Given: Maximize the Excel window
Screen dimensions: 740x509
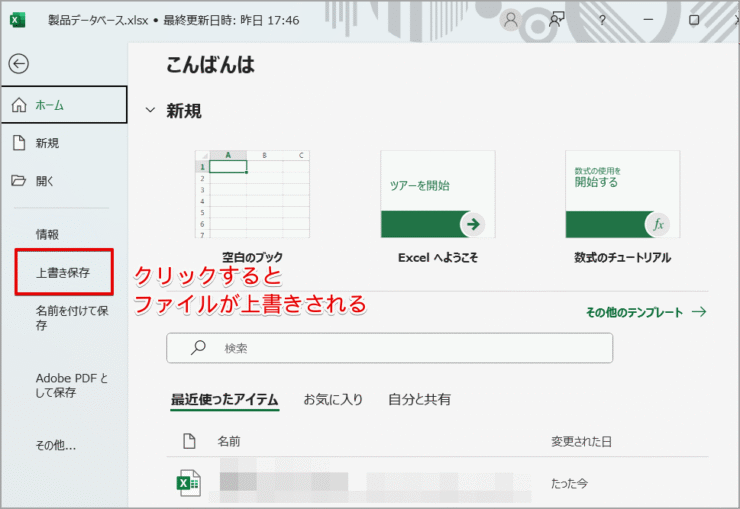Looking at the screenshot, I should [694, 20].
